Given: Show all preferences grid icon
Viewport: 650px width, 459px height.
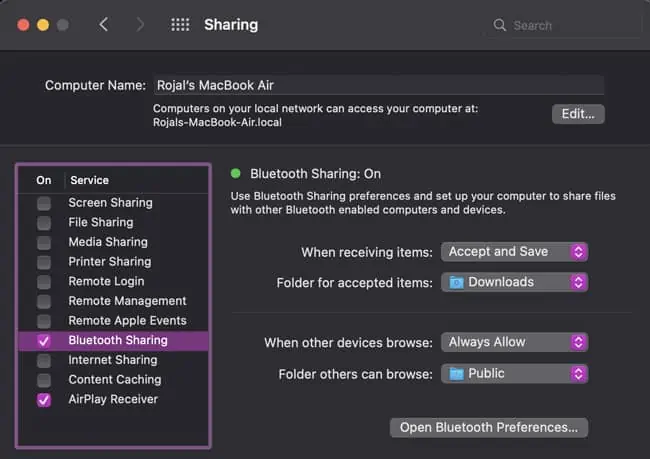Looking at the screenshot, I should coord(180,25).
